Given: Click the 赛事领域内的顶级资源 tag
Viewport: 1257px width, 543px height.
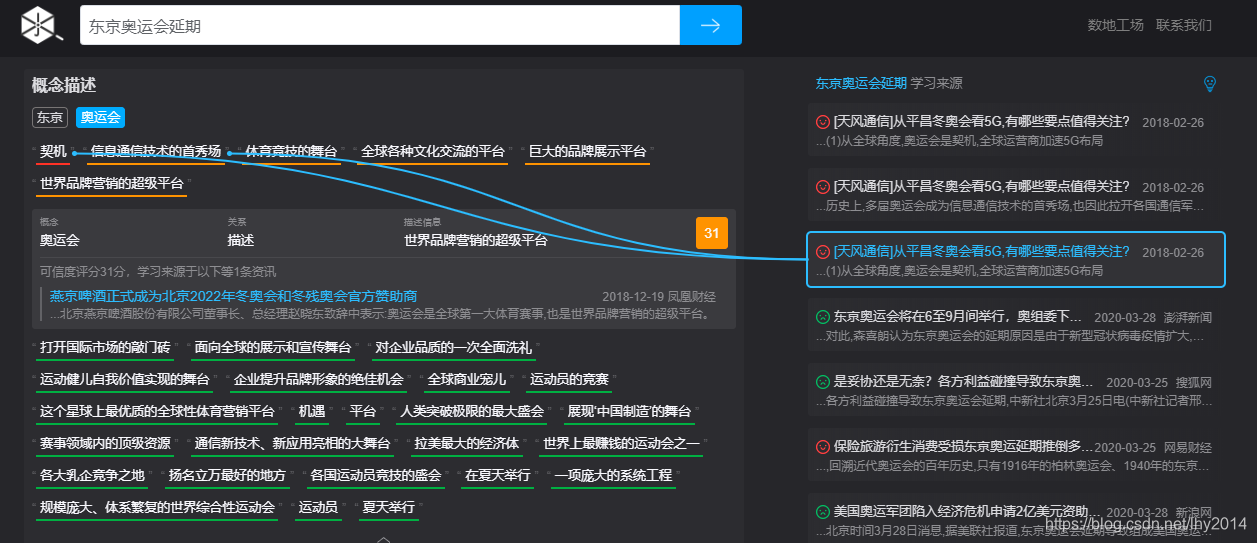Looking at the screenshot, I should [x=105, y=444].
